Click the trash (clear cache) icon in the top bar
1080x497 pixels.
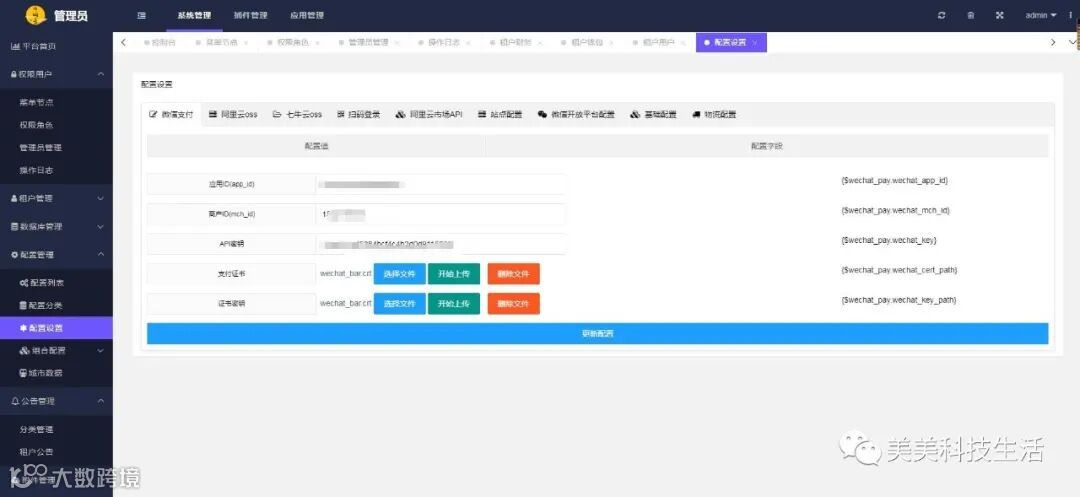coord(970,15)
